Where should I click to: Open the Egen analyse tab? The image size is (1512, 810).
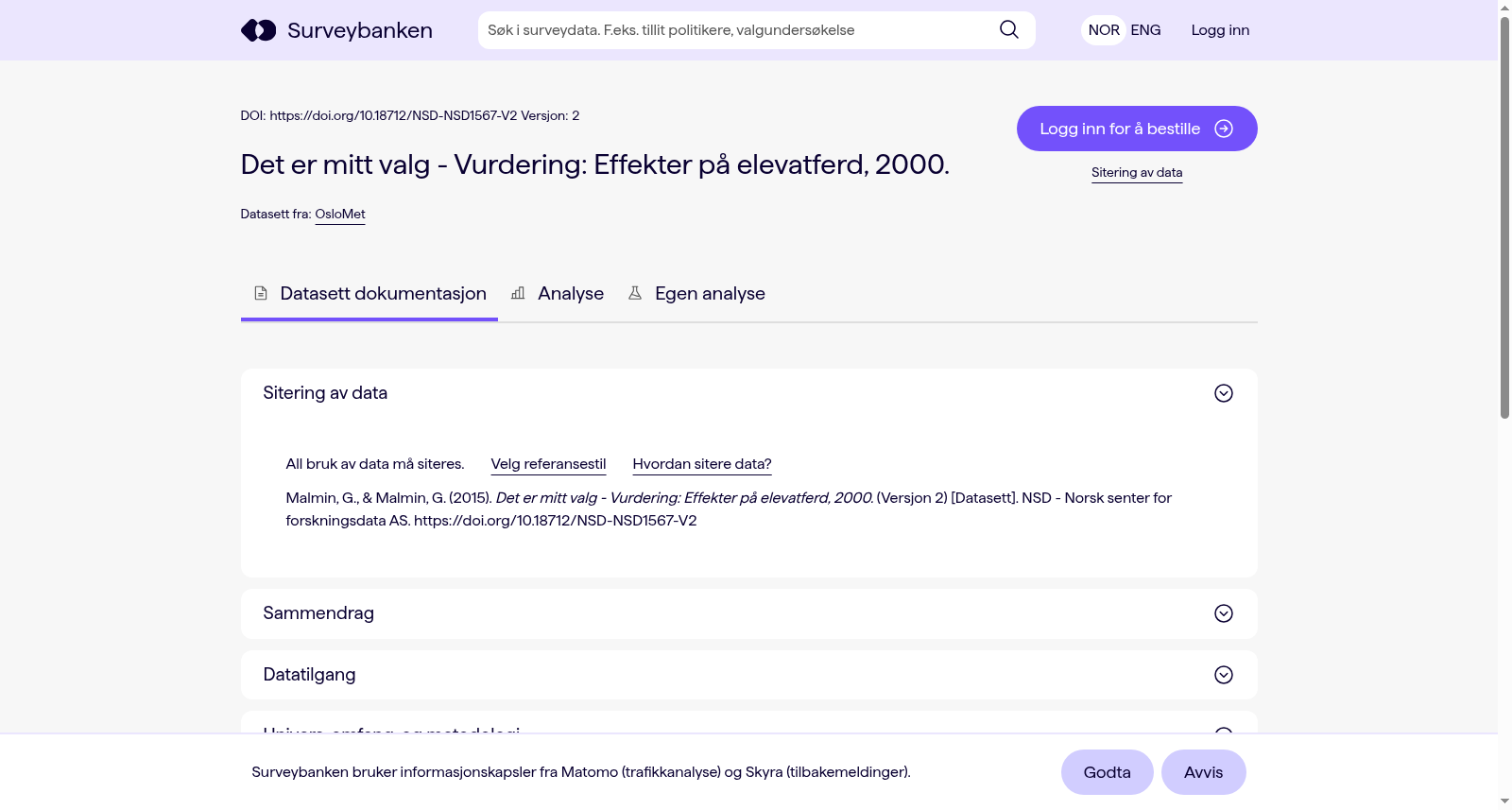[x=696, y=294]
